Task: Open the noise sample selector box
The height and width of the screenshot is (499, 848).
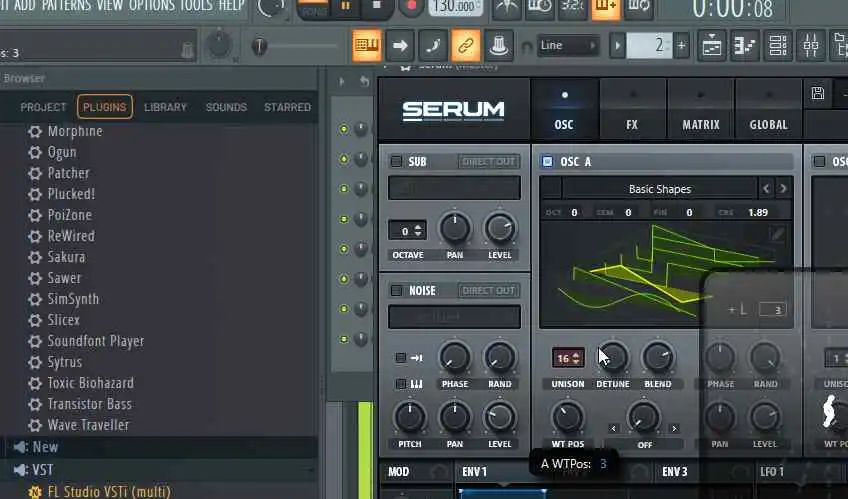Action: (x=454, y=317)
